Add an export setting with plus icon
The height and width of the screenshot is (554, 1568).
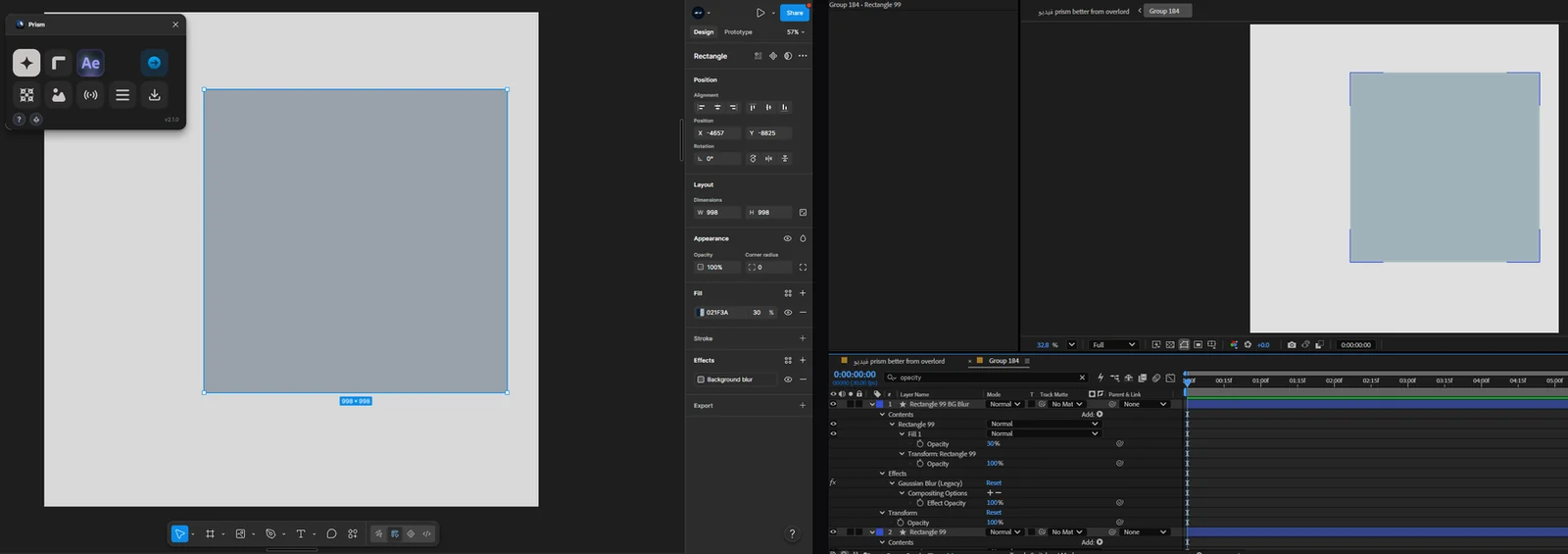pos(803,405)
